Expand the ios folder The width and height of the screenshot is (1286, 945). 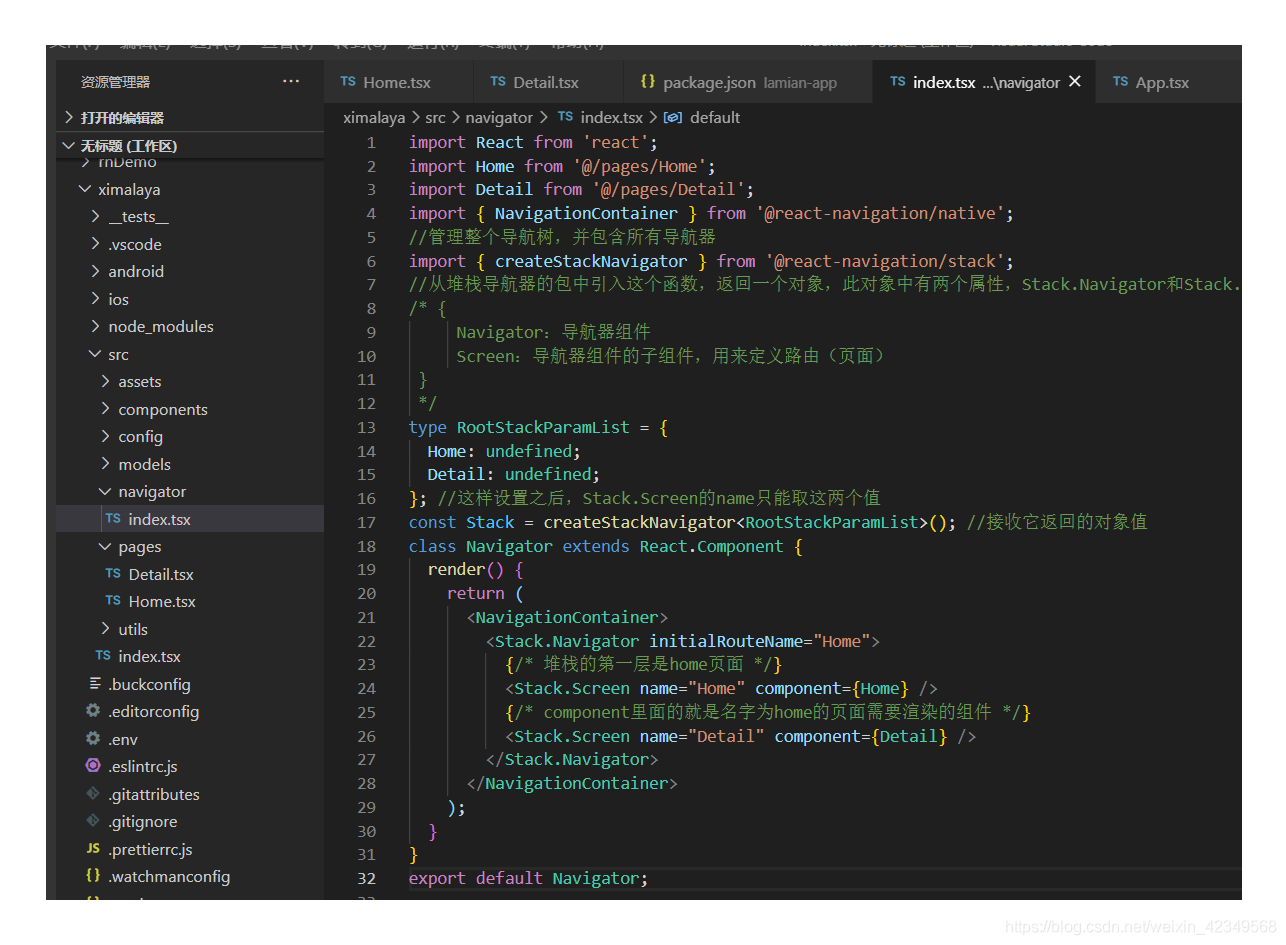click(x=190, y=299)
